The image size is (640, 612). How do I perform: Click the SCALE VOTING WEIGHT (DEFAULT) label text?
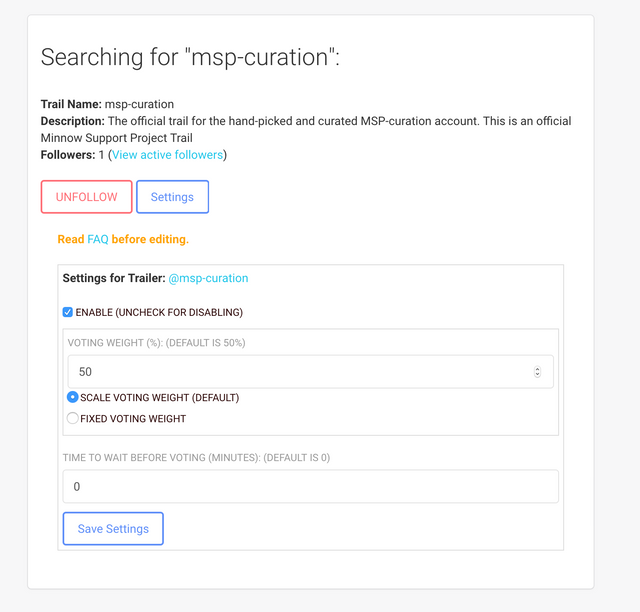[160, 398]
